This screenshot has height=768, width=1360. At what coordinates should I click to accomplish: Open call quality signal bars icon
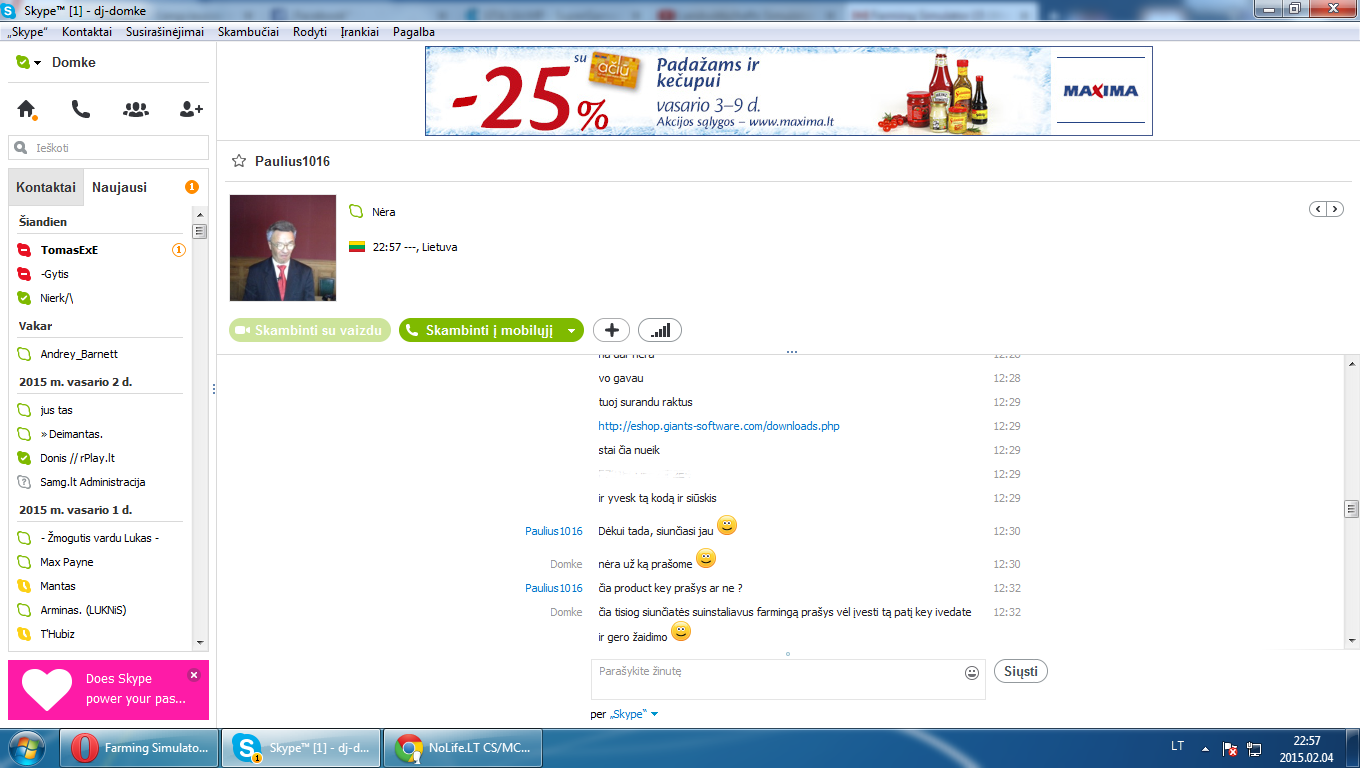click(660, 330)
